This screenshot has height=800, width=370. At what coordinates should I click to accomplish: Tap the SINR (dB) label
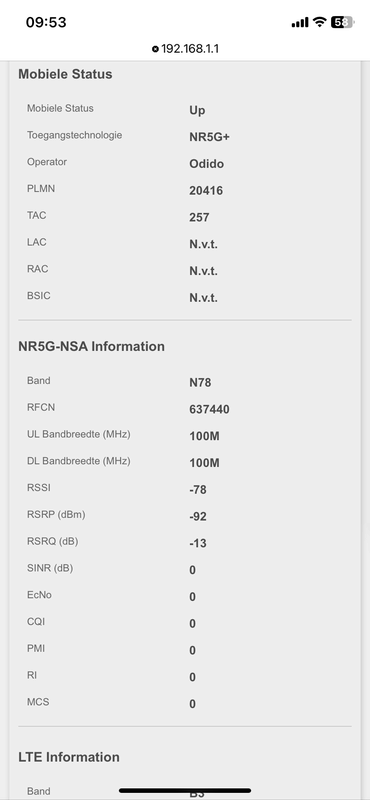pos(50,568)
